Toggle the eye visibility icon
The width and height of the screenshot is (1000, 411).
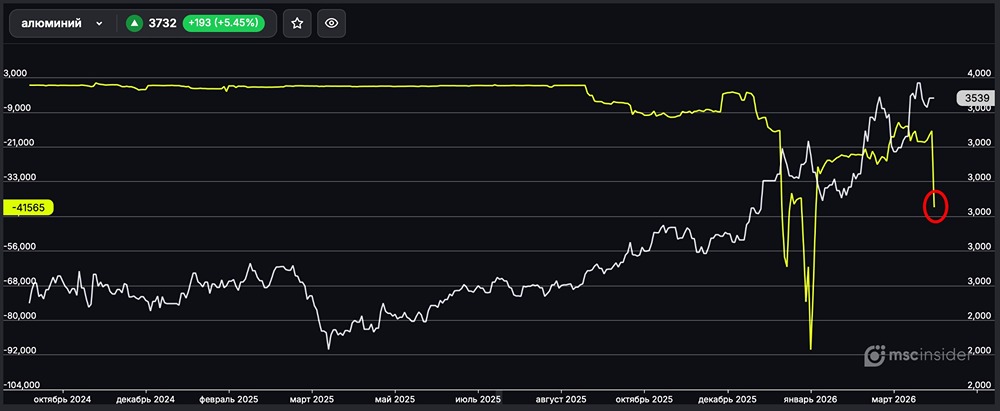point(333,23)
